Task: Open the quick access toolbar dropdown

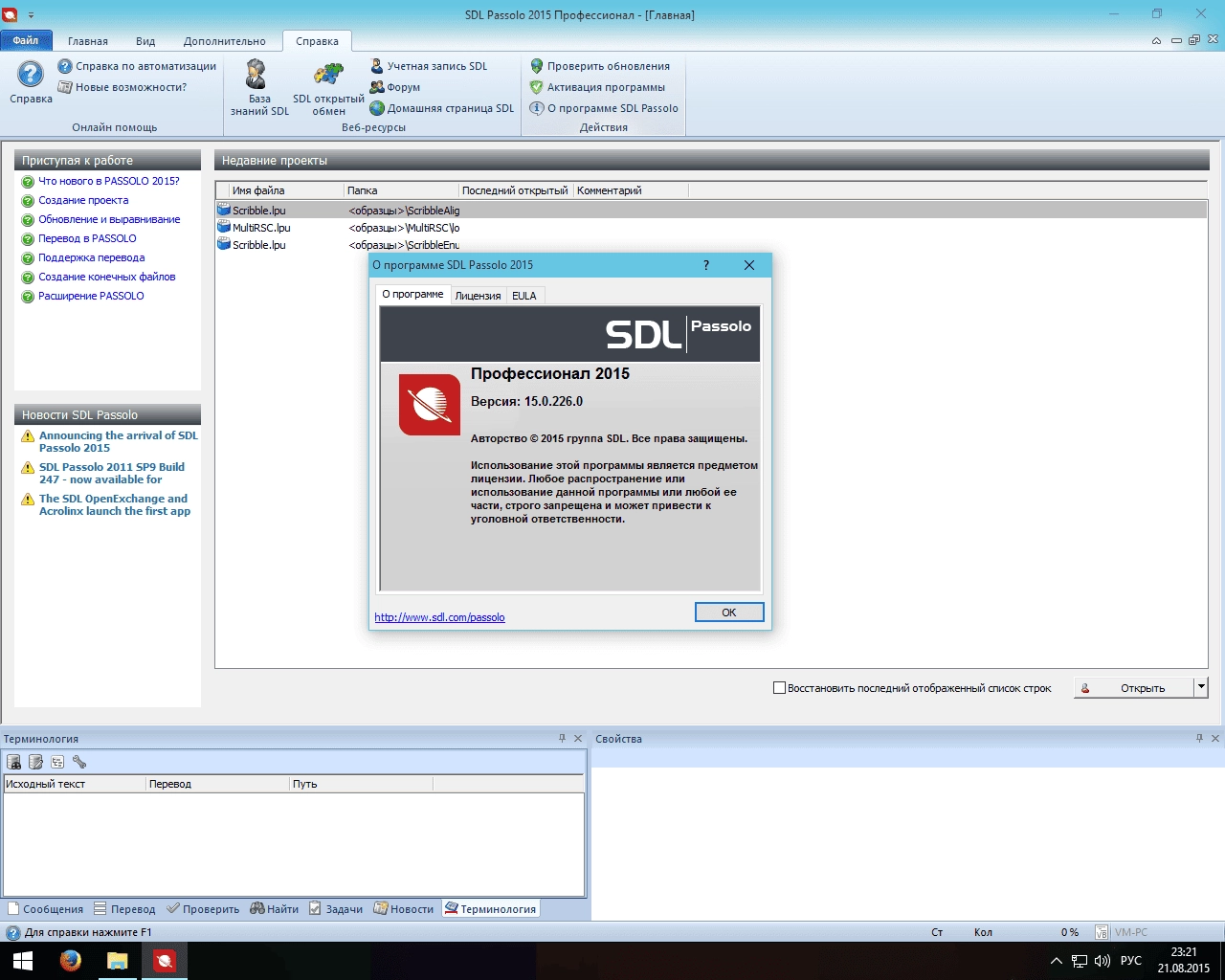Action: pyautogui.click(x=32, y=15)
